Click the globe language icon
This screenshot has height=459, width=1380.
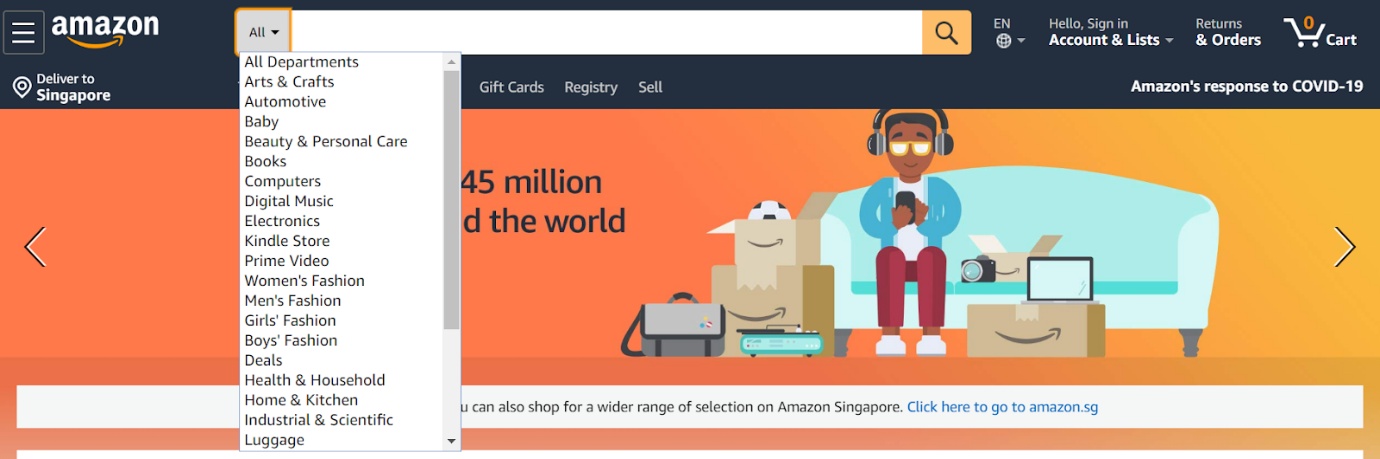1004,41
